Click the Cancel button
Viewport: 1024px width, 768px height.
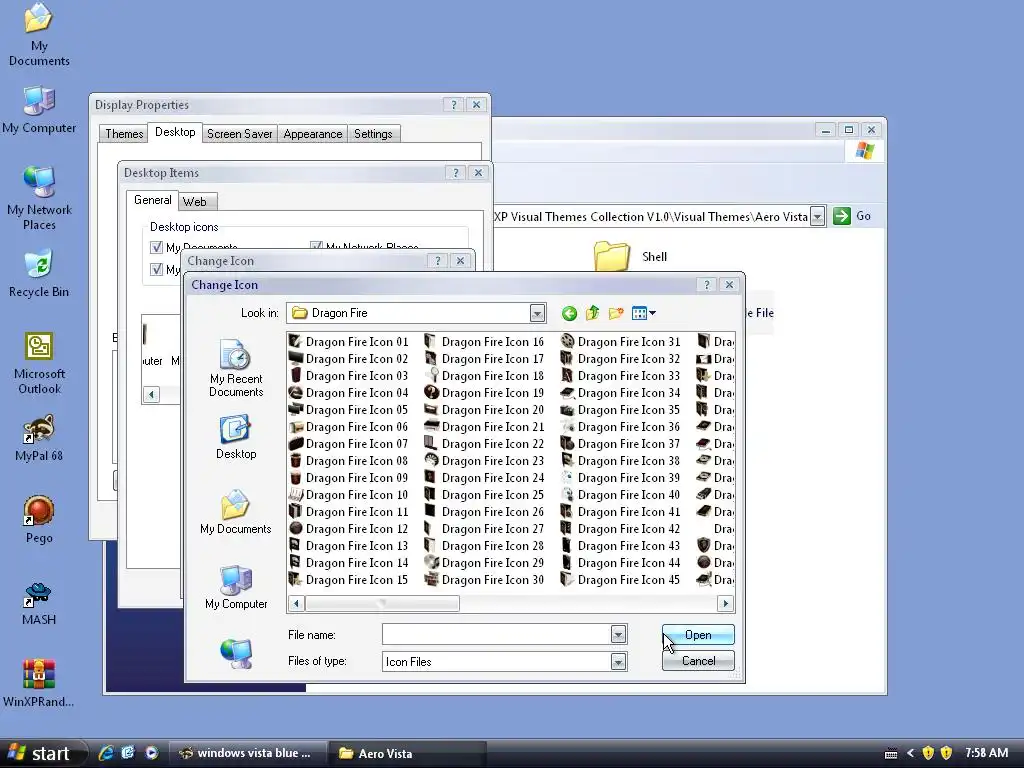pos(698,661)
